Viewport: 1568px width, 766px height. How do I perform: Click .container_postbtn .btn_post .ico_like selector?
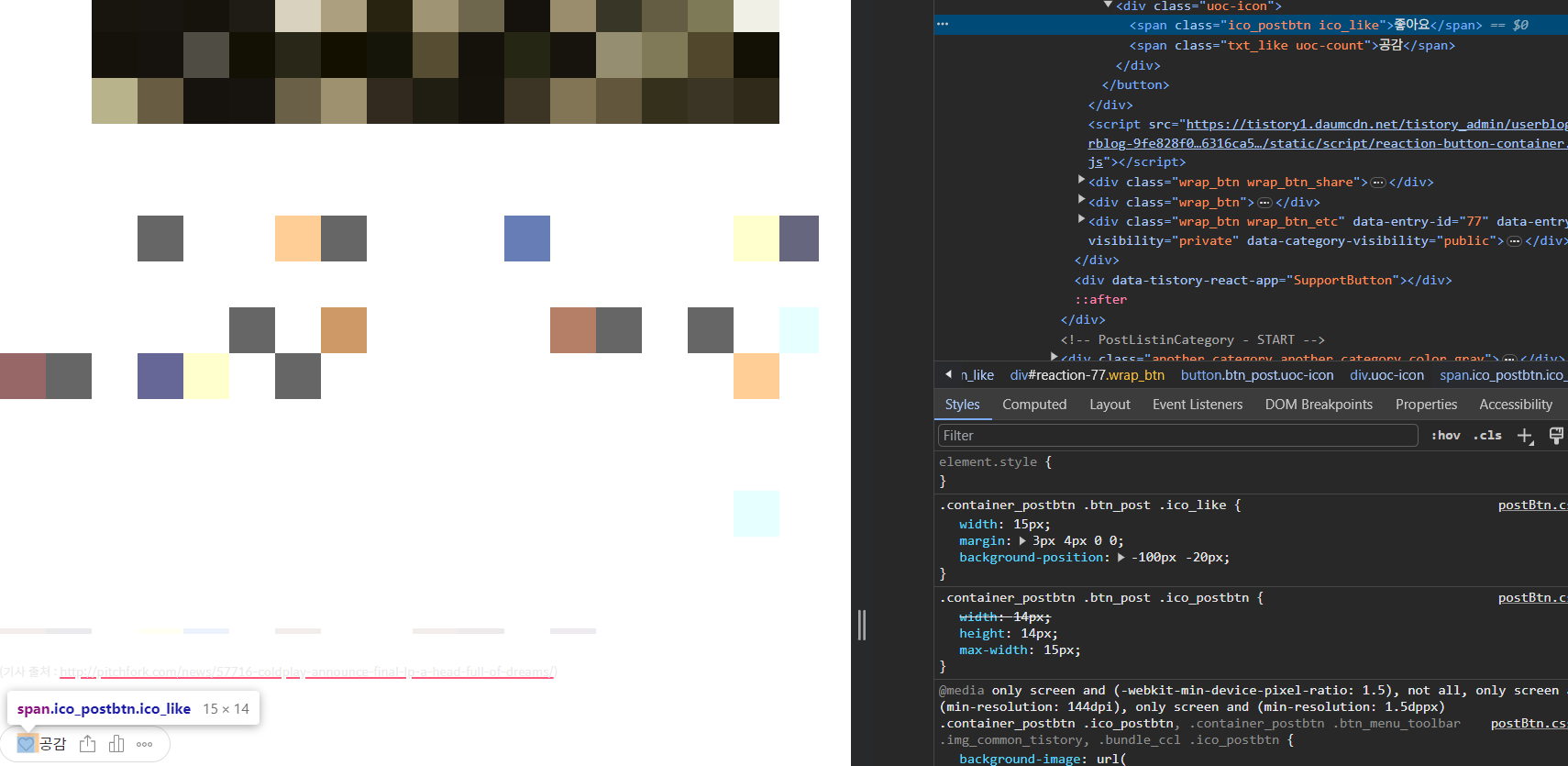(1082, 505)
